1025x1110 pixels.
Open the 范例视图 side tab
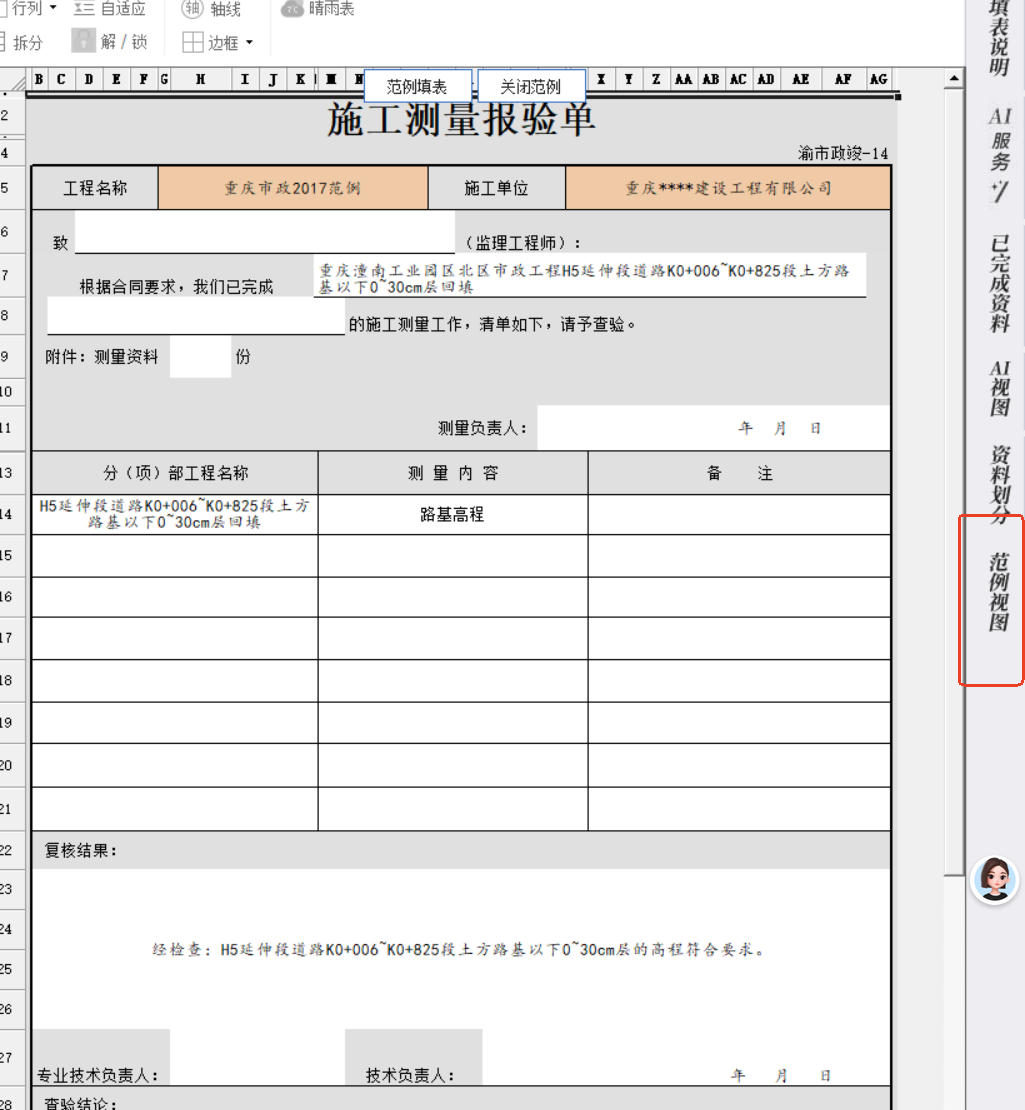pyautogui.click(x=998, y=592)
